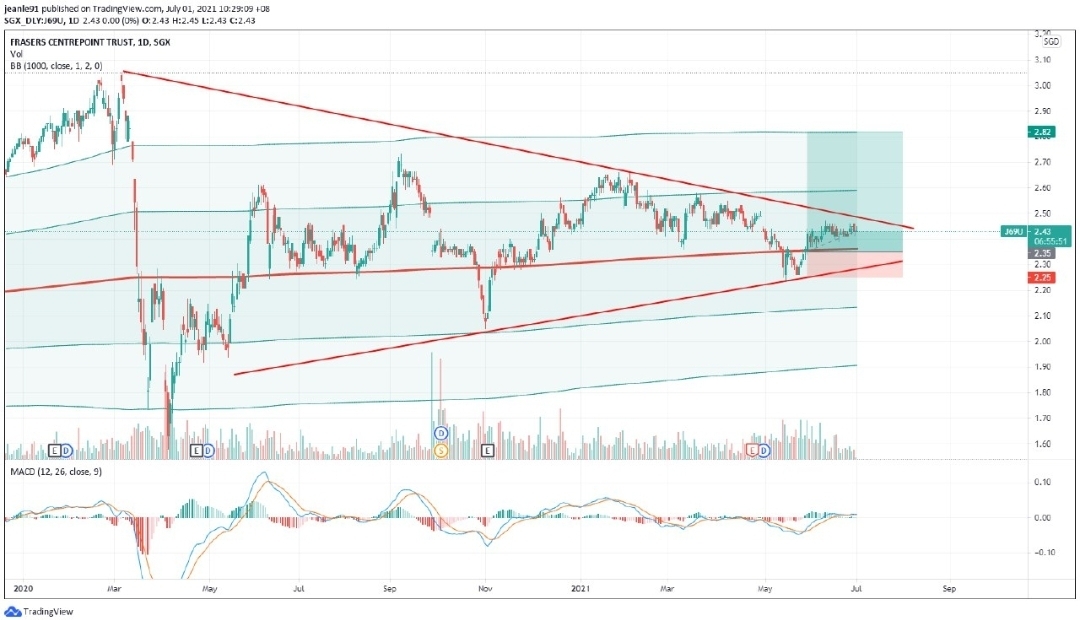Click the 3.00 price axis tick
The height and width of the screenshot is (620, 1080).
1042,85
